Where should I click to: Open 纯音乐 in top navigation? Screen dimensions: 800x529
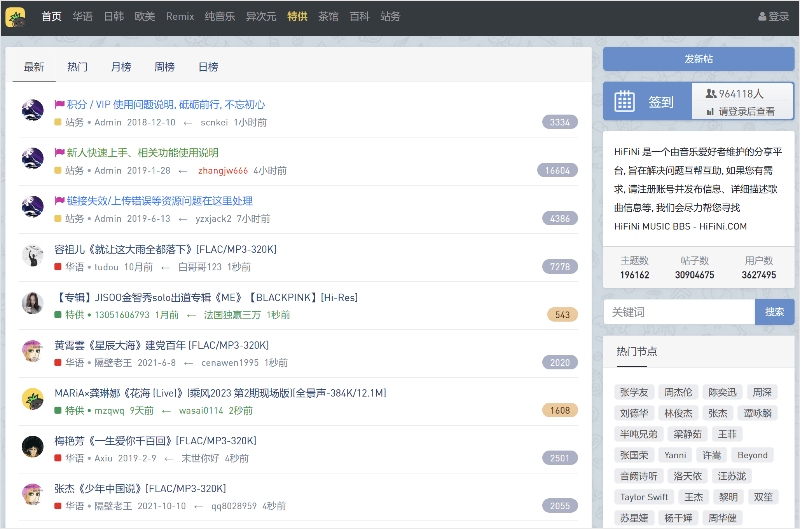pyautogui.click(x=220, y=17)
